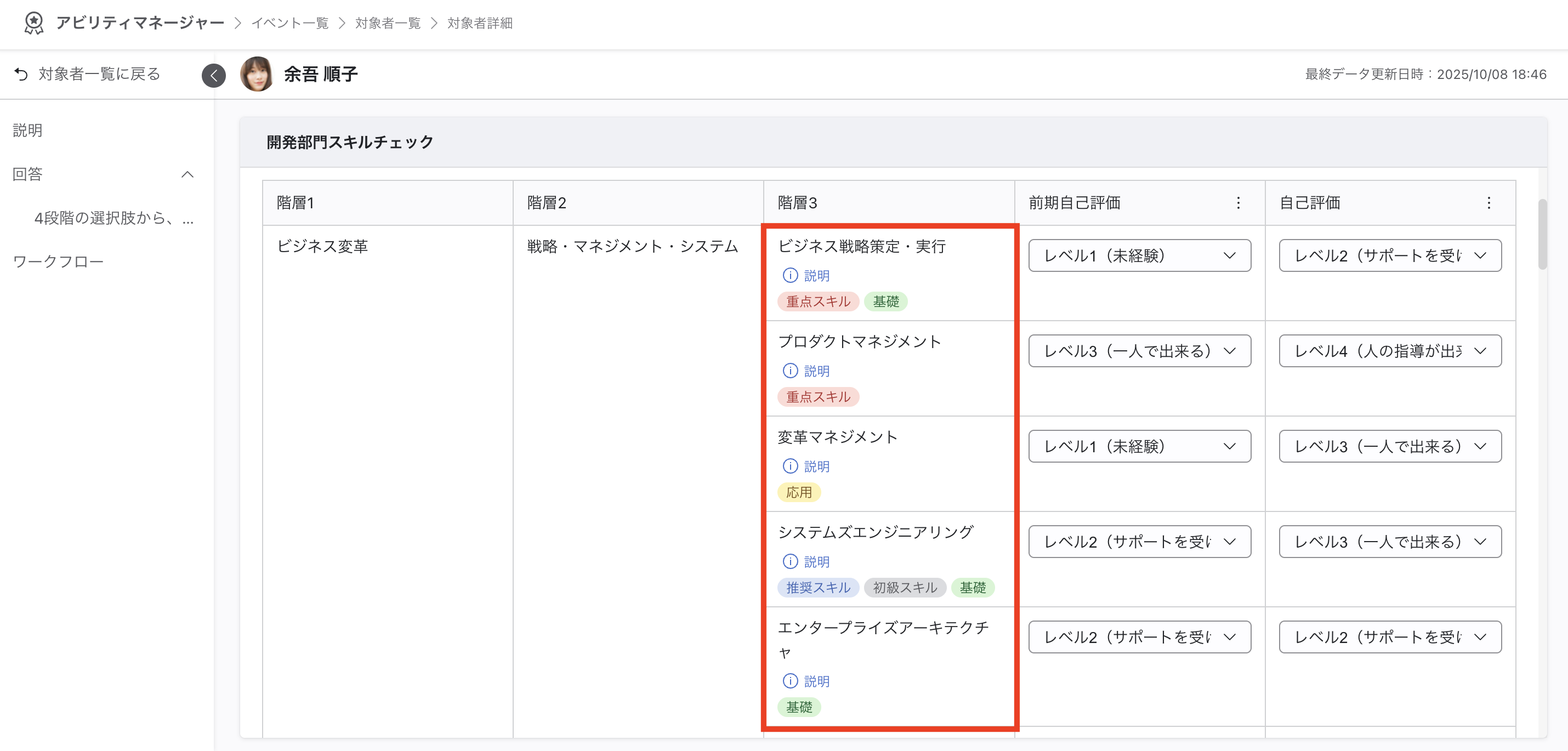Toggle the 基礎 tag under エンタープライズアーキテクチャ
Viewport: 1568px width, 751px height.
click(x=799, y=707)
